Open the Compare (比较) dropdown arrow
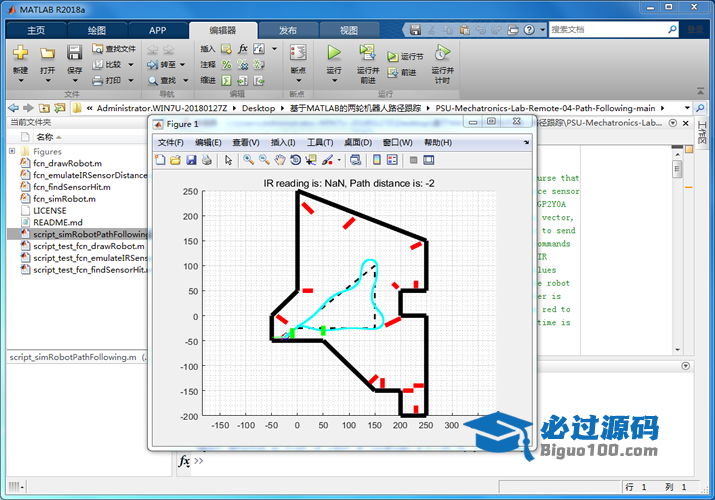The image size is (715, 500). (x=131, y=65)
